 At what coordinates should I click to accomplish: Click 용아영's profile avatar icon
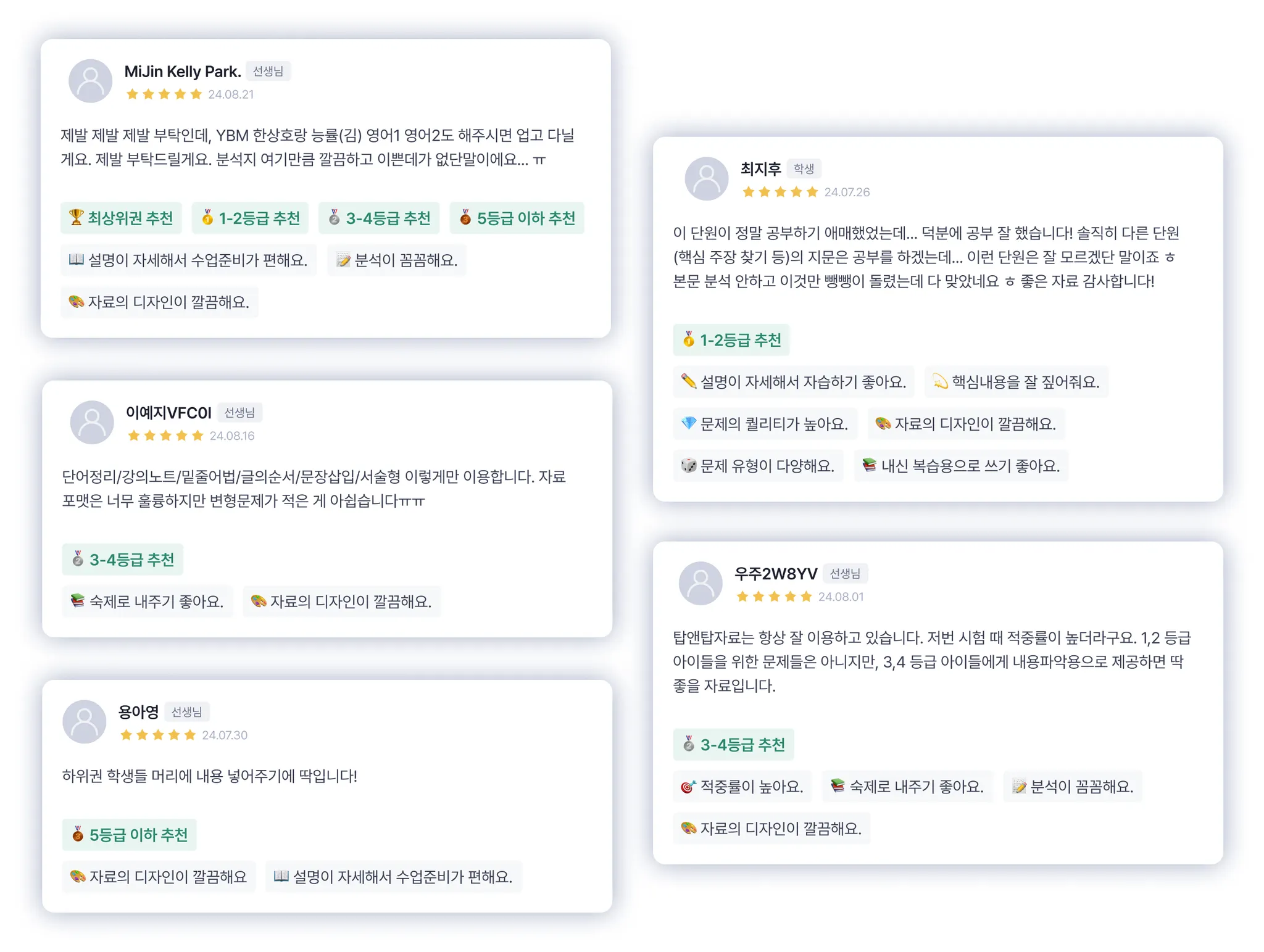point(85,721)
